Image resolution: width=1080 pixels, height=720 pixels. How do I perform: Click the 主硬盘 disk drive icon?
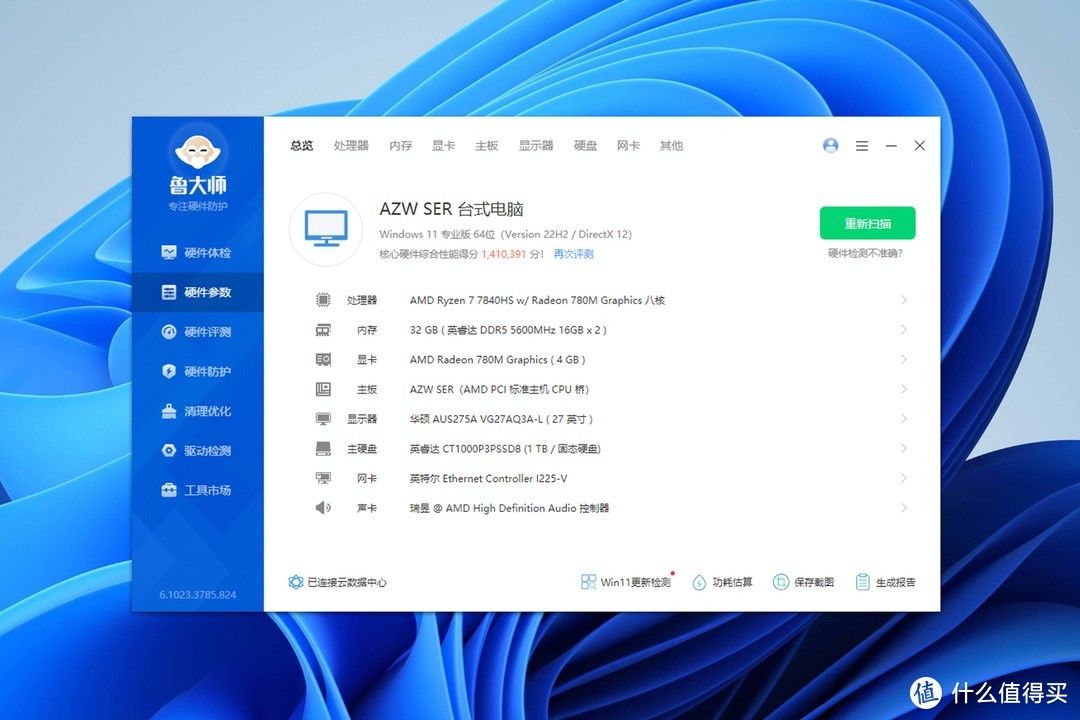tap(323, 449)
